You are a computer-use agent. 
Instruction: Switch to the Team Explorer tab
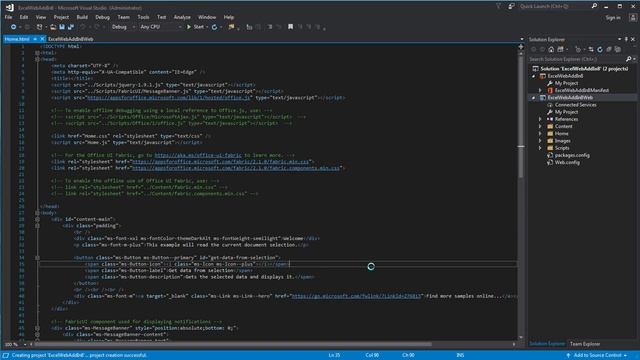point(585,344)
